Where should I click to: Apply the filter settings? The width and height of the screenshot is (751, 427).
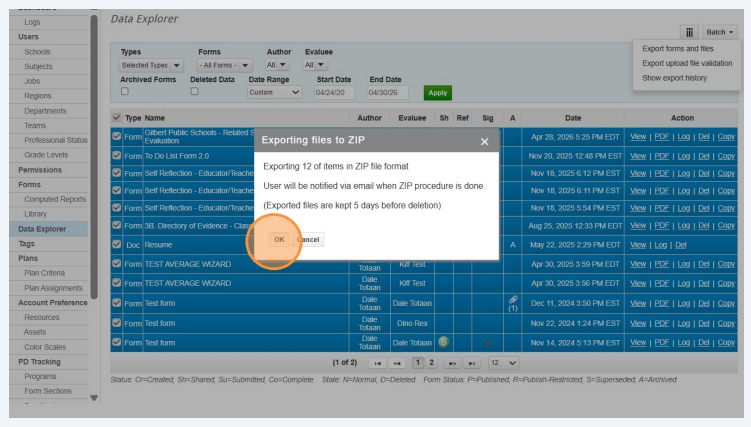tap(437, 93)
